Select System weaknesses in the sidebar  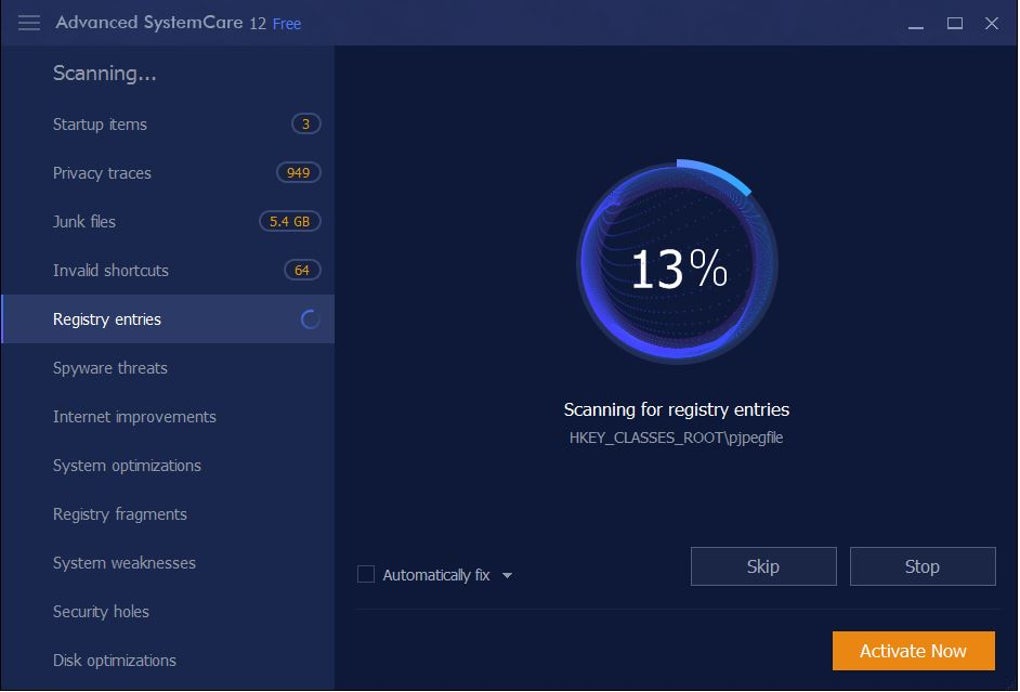pyautogui.click(x=168, y=563)
